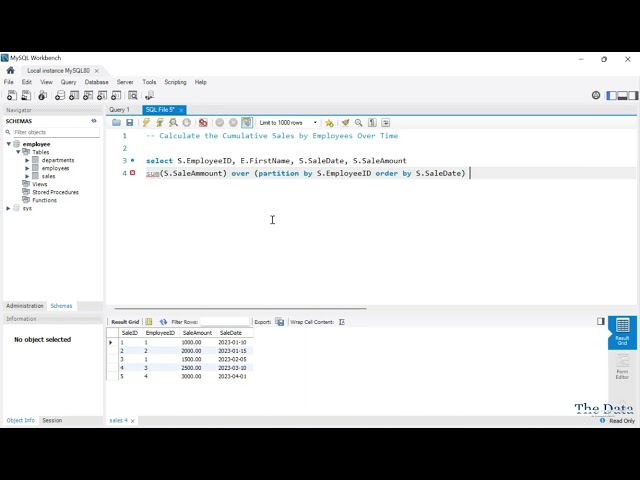
Task: Create a new SQL tab toolbar icon
Action: (x=12, y=96)
